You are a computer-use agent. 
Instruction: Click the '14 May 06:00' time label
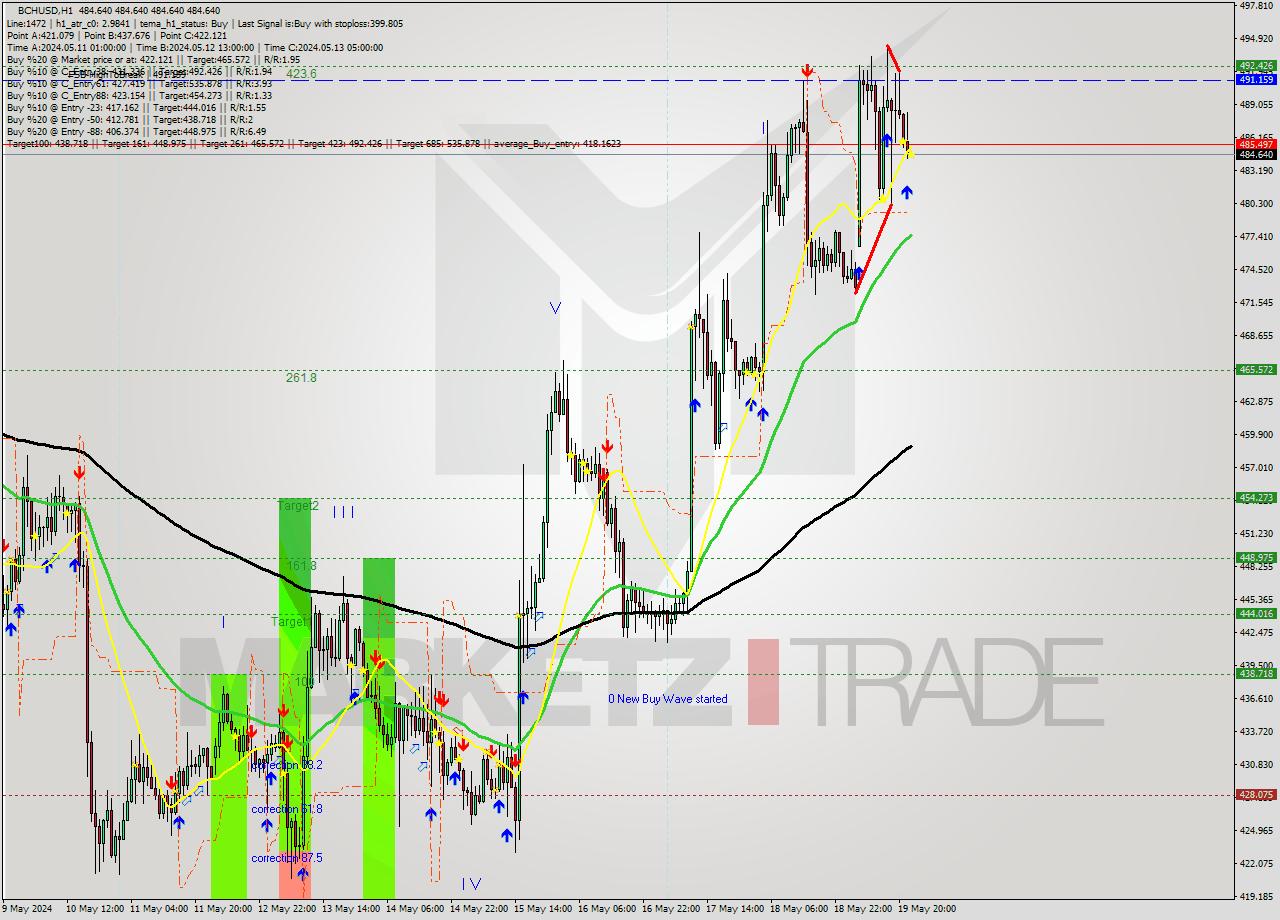click(415, 909)
